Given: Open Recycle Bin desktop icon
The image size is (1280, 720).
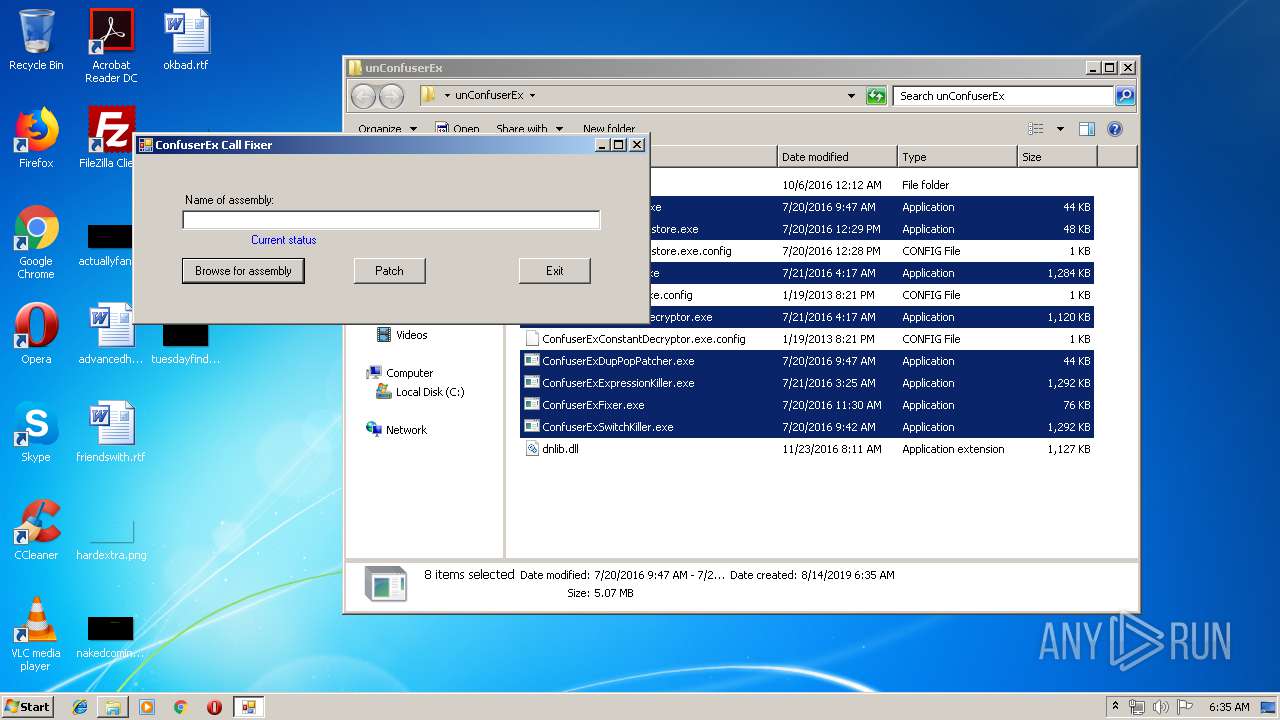Looking at the screenshot, I should 36,40.
